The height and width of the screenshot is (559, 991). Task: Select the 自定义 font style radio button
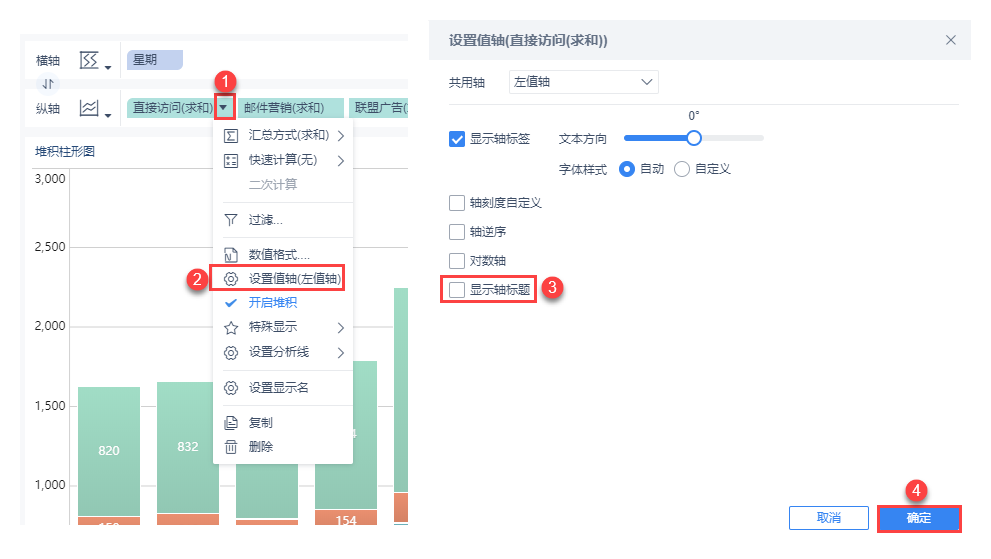pos(683,169)
